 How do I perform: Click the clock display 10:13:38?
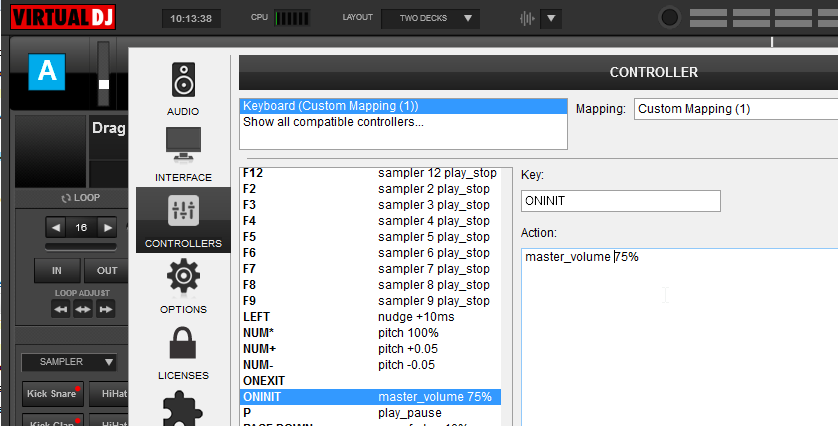point(191,18)
